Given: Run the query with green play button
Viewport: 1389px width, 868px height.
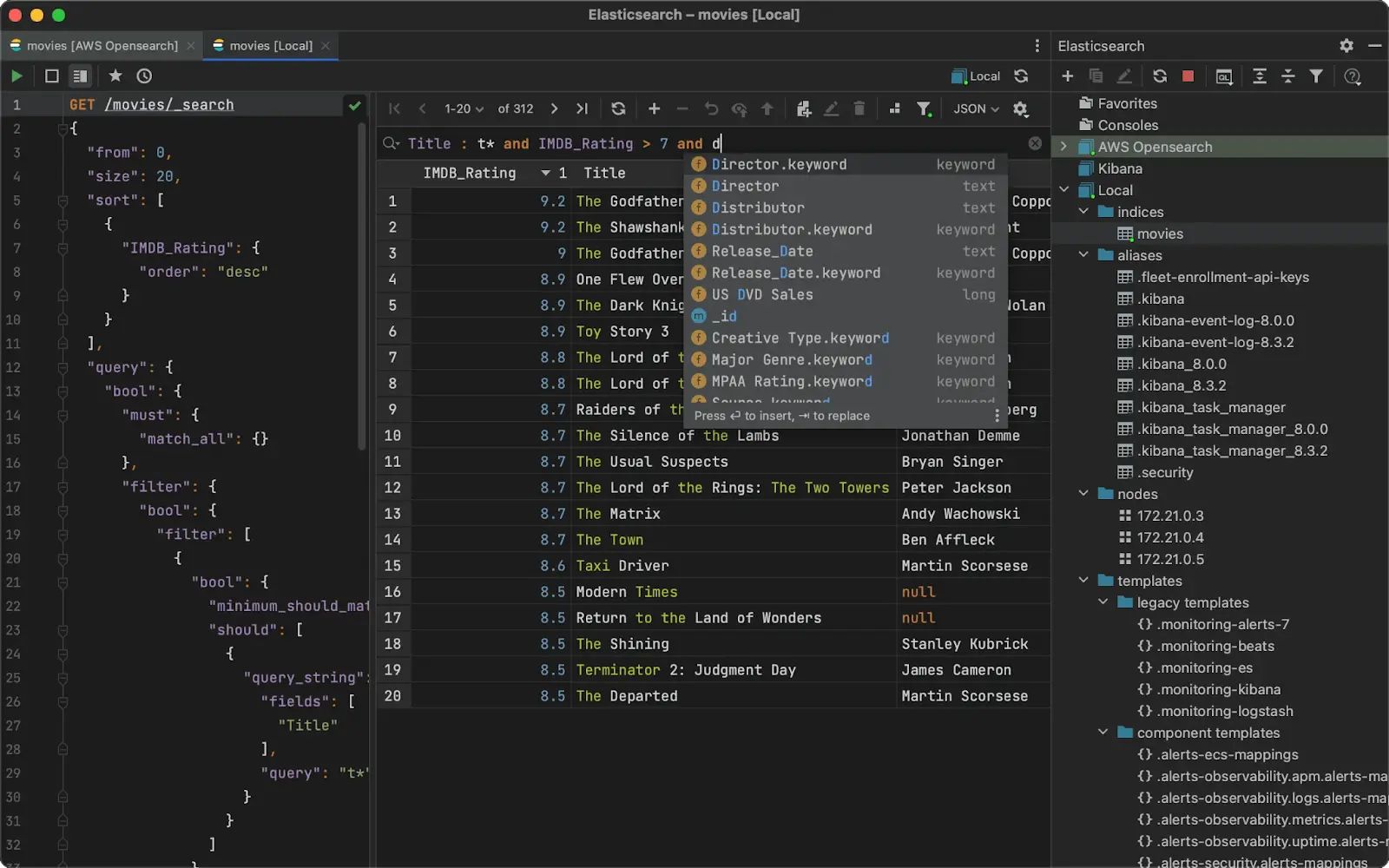Looking at the screenshot, I should [x=16, y=76].
